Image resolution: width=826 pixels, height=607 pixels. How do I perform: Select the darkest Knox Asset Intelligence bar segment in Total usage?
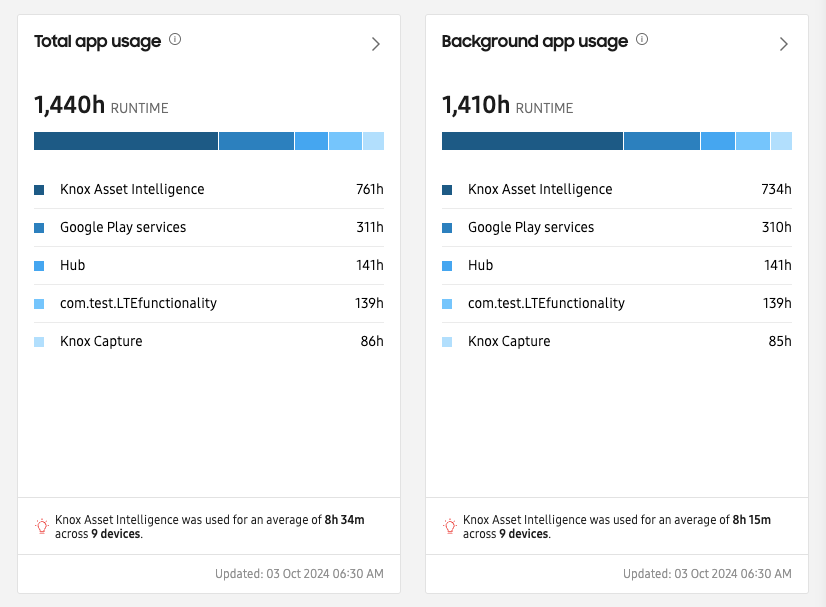click(125, 141)
